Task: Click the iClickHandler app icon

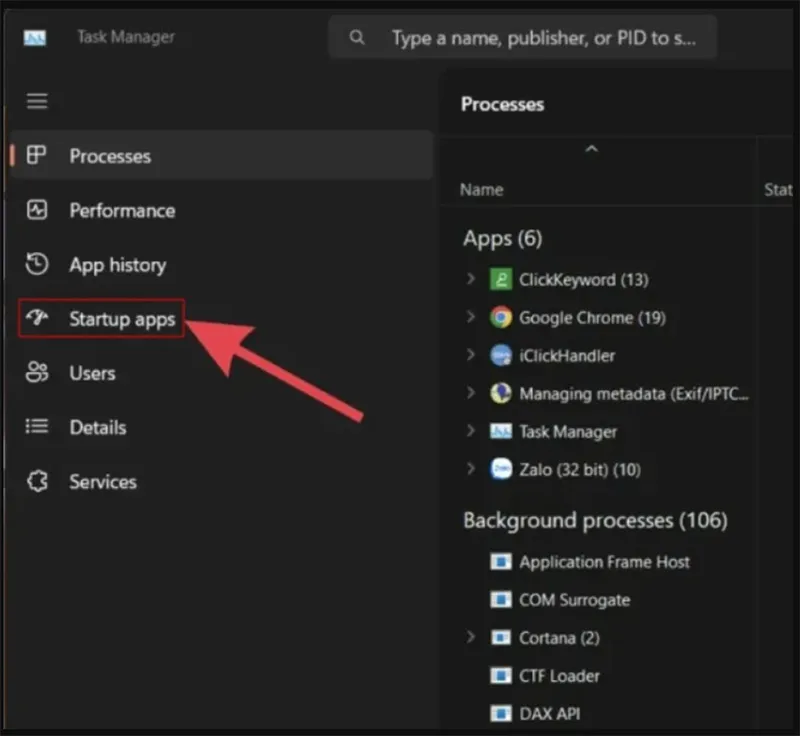Action: click(501, 355)
